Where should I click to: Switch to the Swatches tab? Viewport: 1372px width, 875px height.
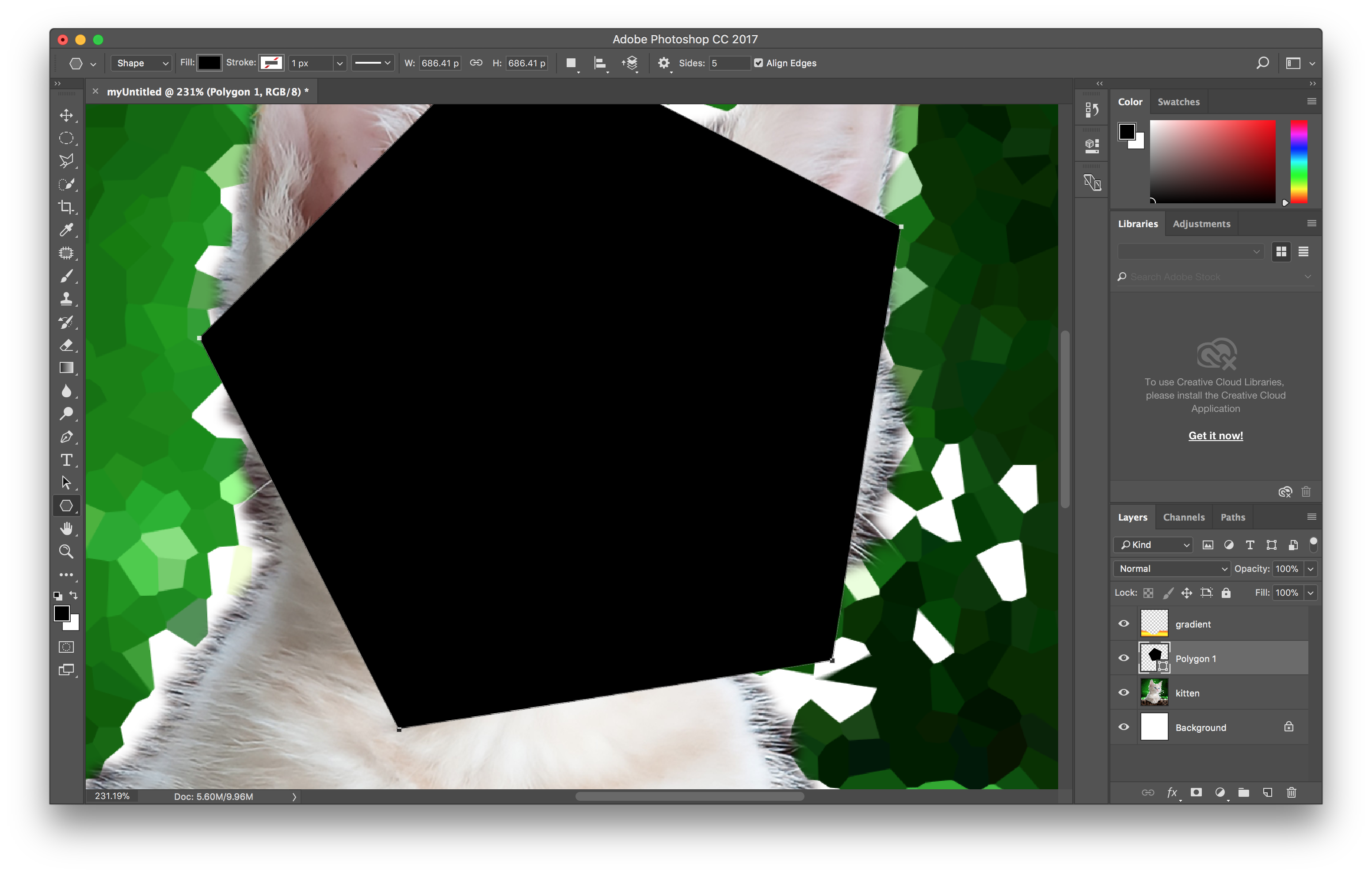tap(1178, 102)
